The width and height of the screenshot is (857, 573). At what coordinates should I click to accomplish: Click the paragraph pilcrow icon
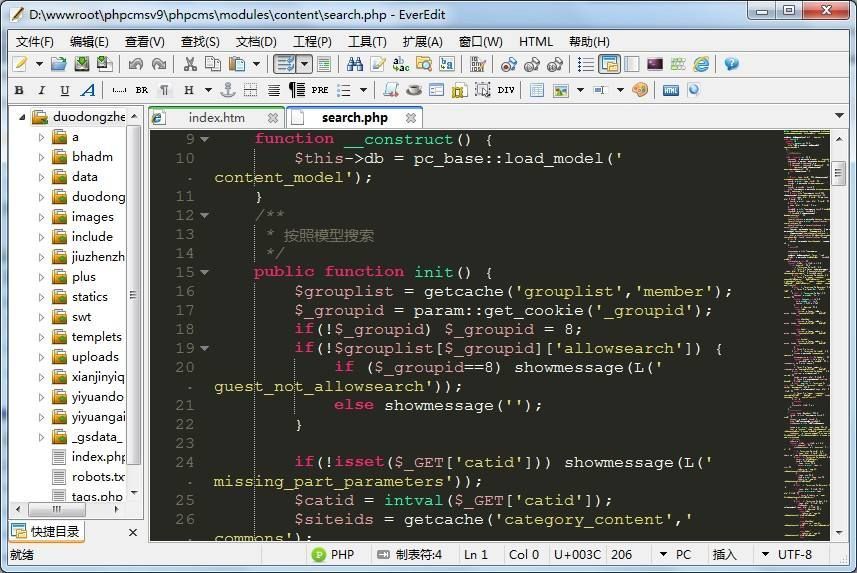click(x=165, y=90)
